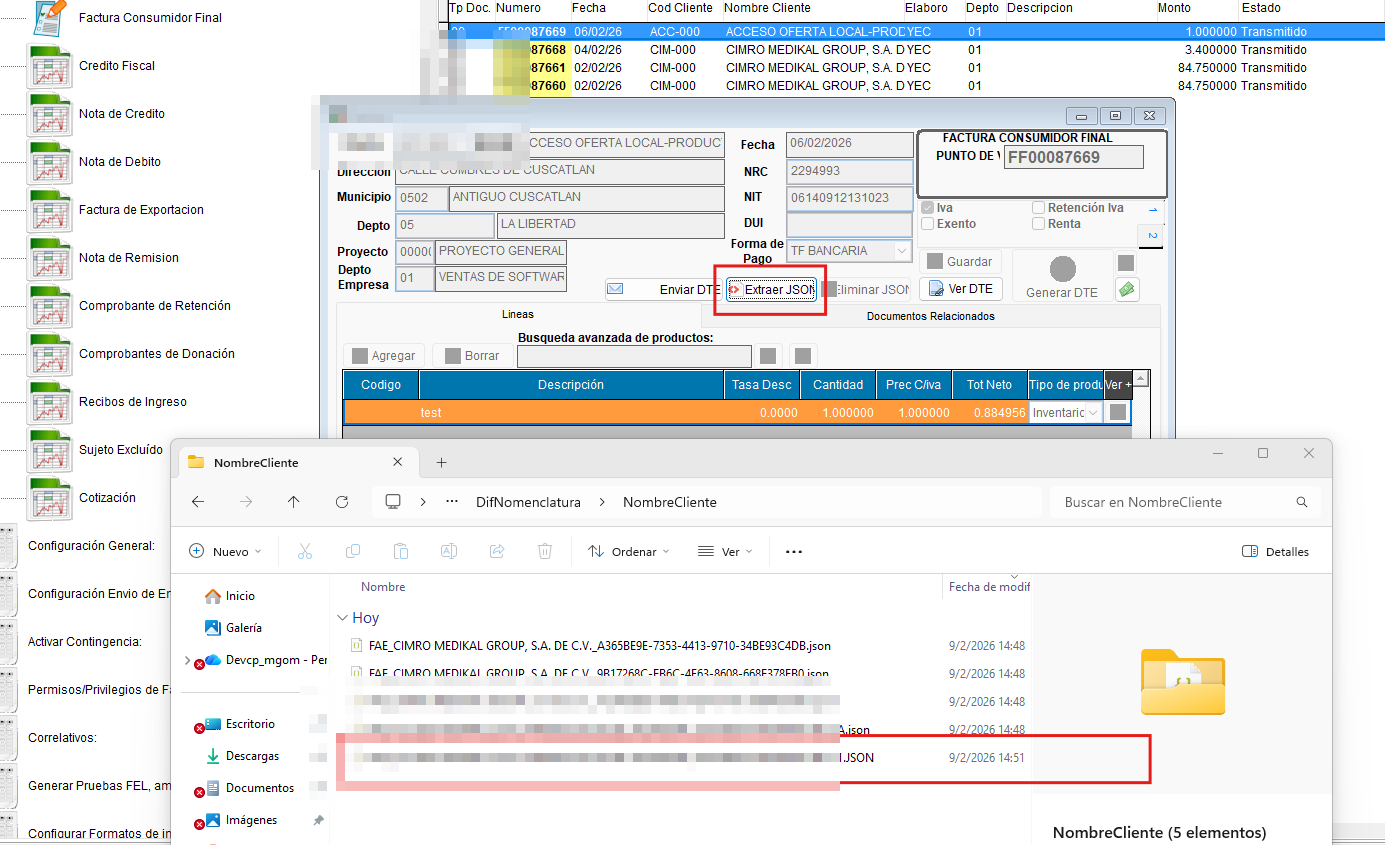Click the gray circle Generar DTE icon
The width and height of the screenshot is (1385, 845).
point(1062,269)
